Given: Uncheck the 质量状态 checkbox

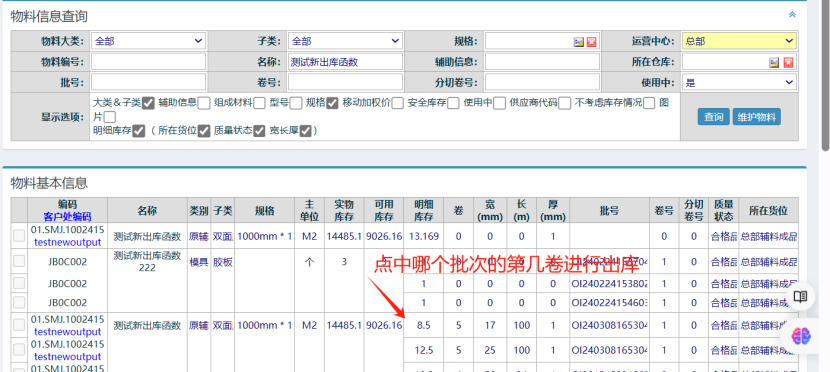Looking at the screenshot, I should click(259, 131).
